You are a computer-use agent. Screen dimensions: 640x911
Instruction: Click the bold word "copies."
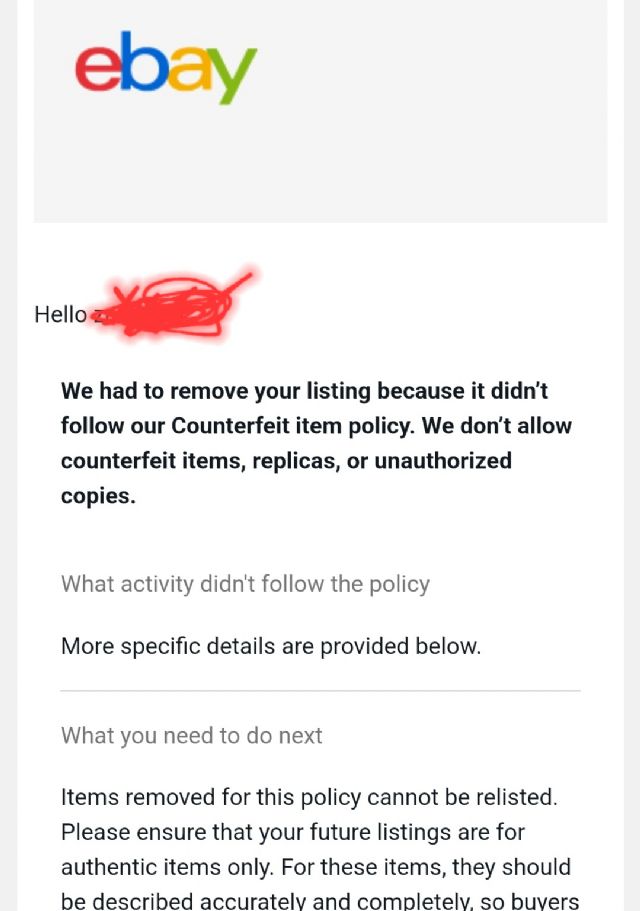(98, 496)
